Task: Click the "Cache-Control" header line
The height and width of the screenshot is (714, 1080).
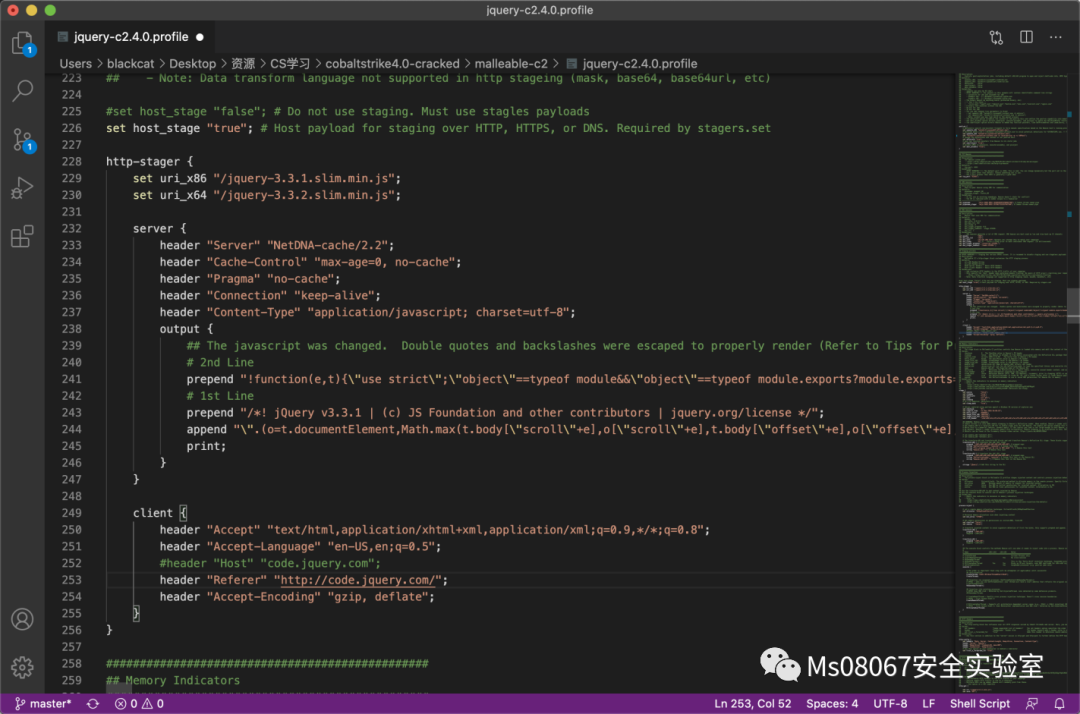Action: point(311,262)
